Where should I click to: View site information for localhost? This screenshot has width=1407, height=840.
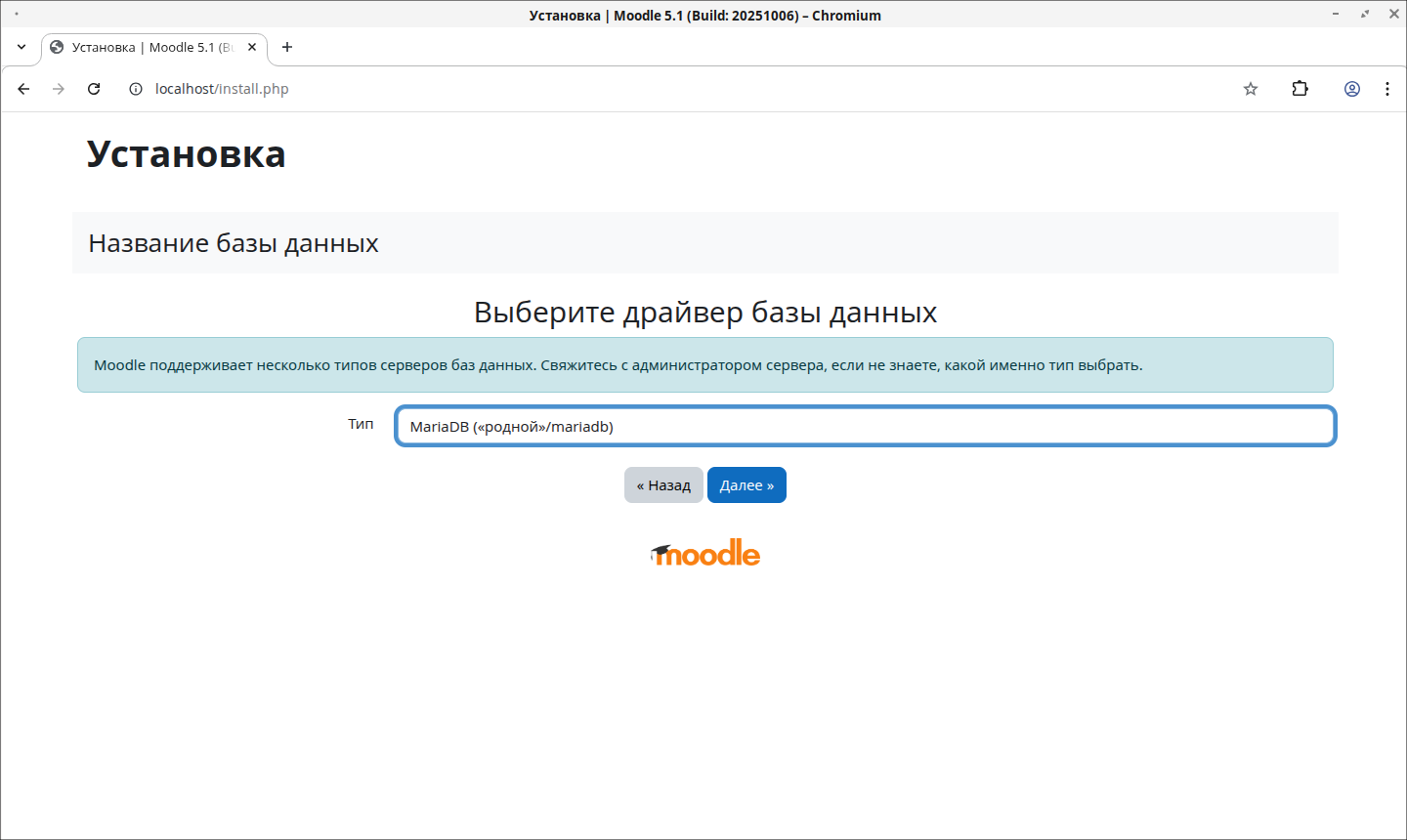pos(136,89)
